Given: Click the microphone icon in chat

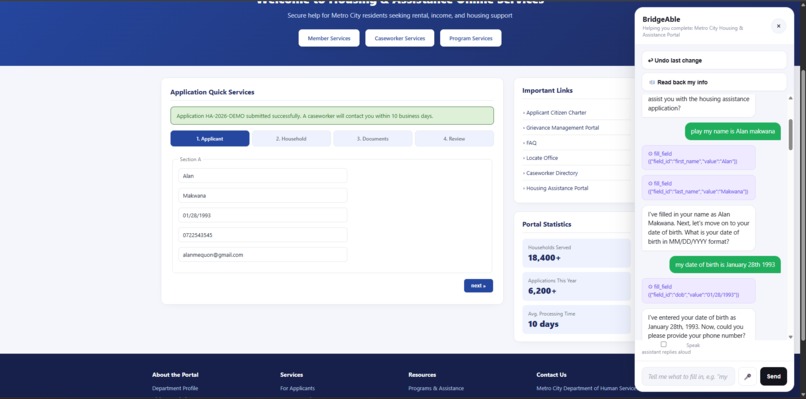Looking at the screenshot, I should point(747,376).
